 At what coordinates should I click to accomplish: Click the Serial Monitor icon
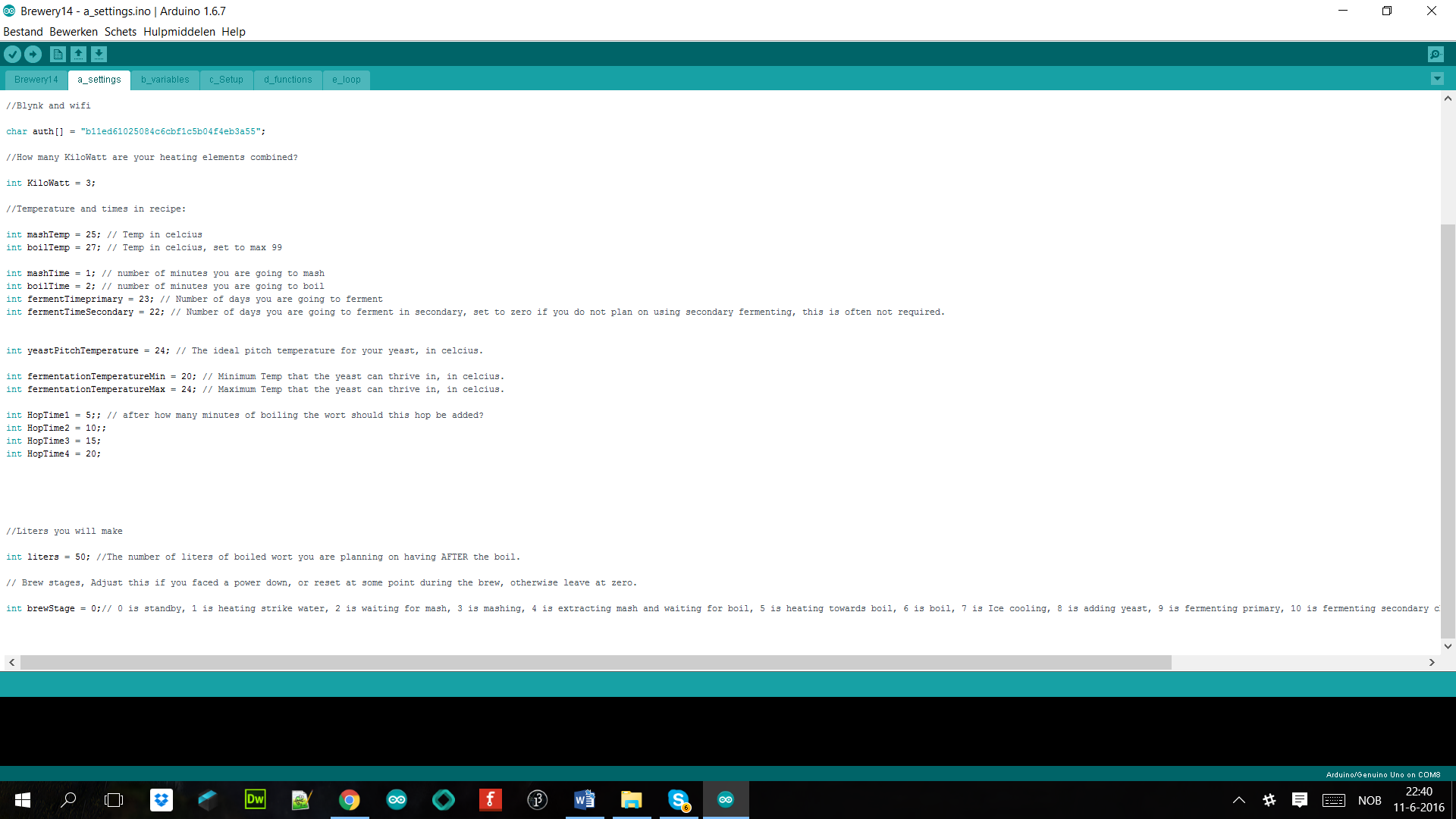1436,54
